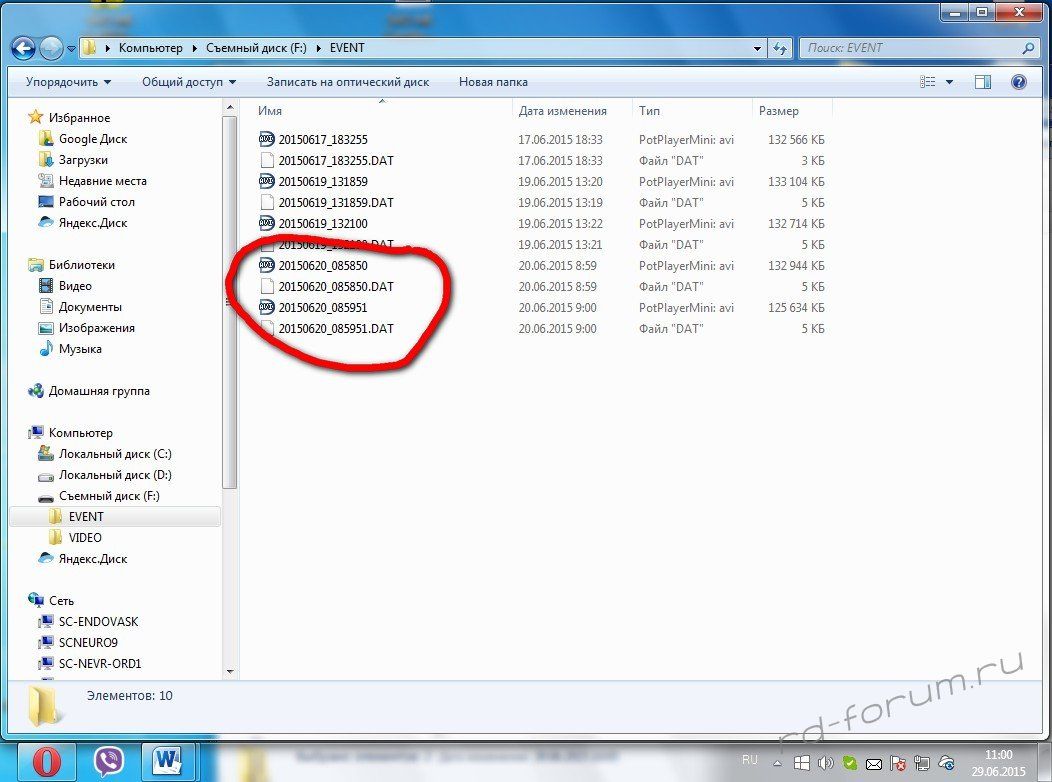Select the 20150620_085951.DAT file
Image resolution: width=1052 pixels, height=782 pixels.
point(335,329)
